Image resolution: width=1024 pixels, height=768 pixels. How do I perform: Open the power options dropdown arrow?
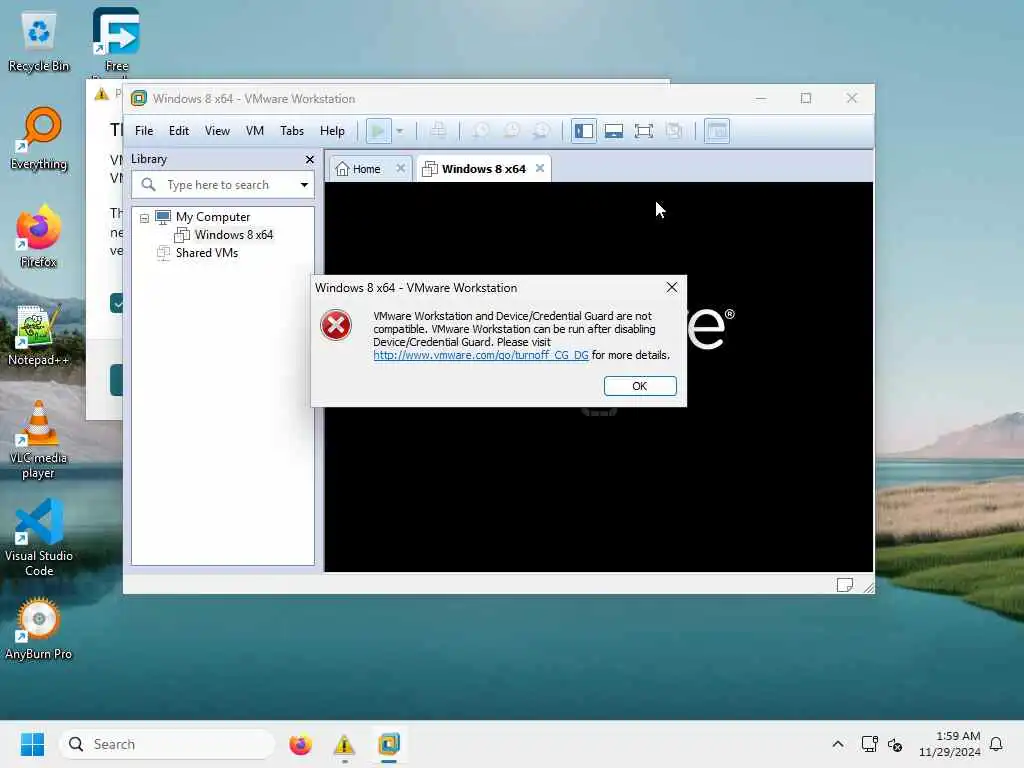tap(400, 131)
